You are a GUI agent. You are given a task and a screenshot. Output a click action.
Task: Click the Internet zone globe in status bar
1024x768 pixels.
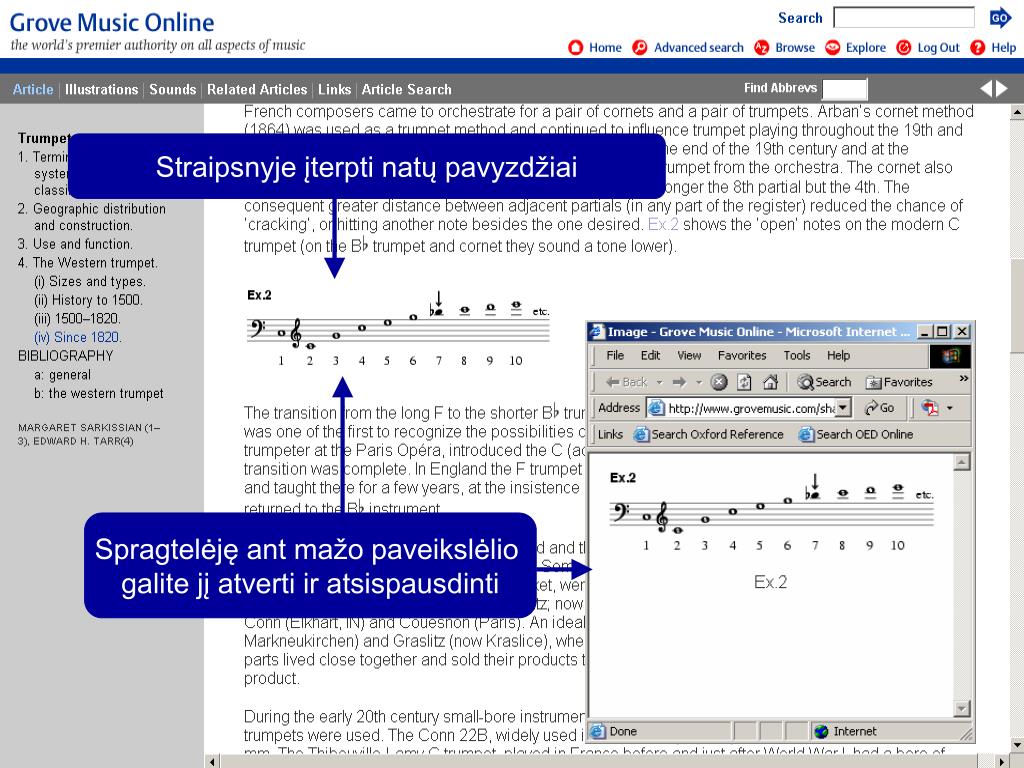tap(821, 731)
